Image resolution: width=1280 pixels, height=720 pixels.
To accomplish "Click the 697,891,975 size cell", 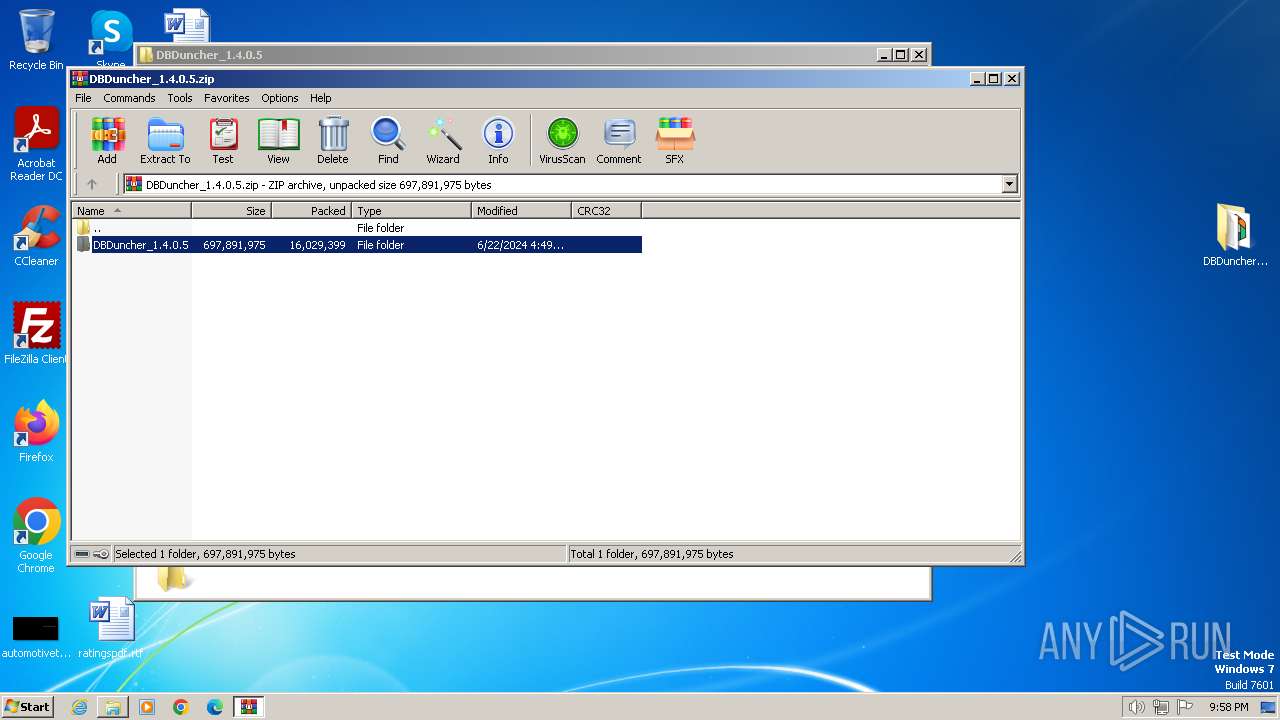I will coord(234,245).
